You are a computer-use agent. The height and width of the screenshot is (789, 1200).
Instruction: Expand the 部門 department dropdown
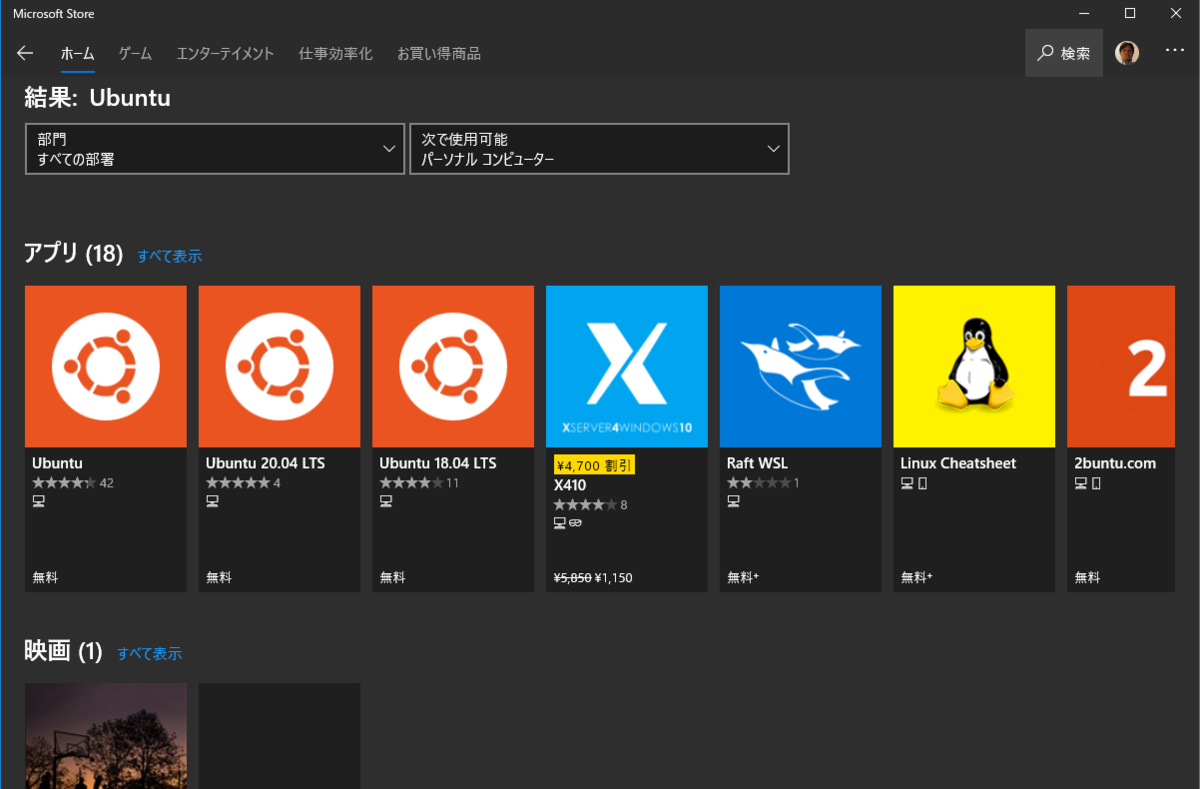click(215, 149)
